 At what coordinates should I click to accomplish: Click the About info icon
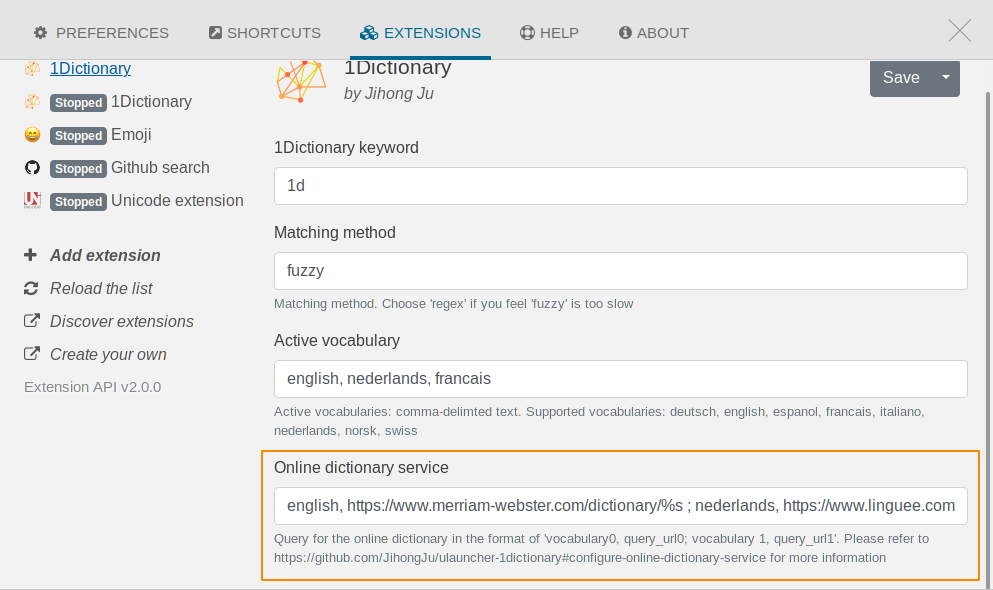625,32
